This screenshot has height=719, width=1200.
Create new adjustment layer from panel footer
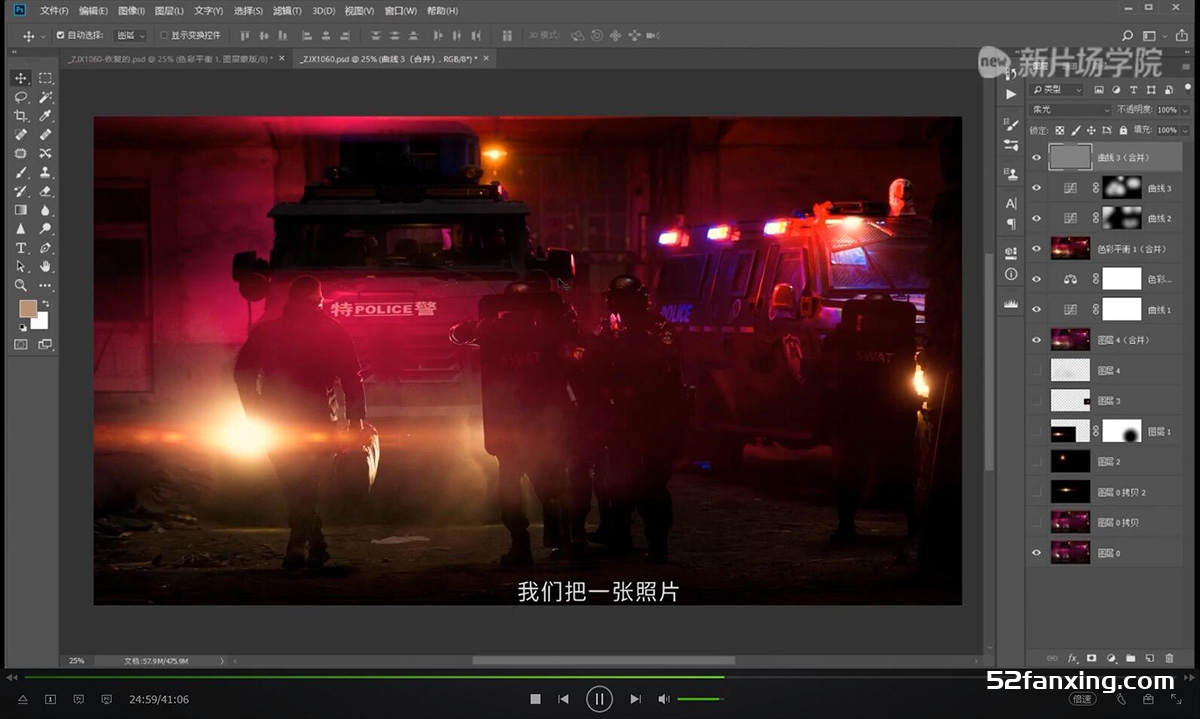pyautogui.click(x=1111, y=658)
